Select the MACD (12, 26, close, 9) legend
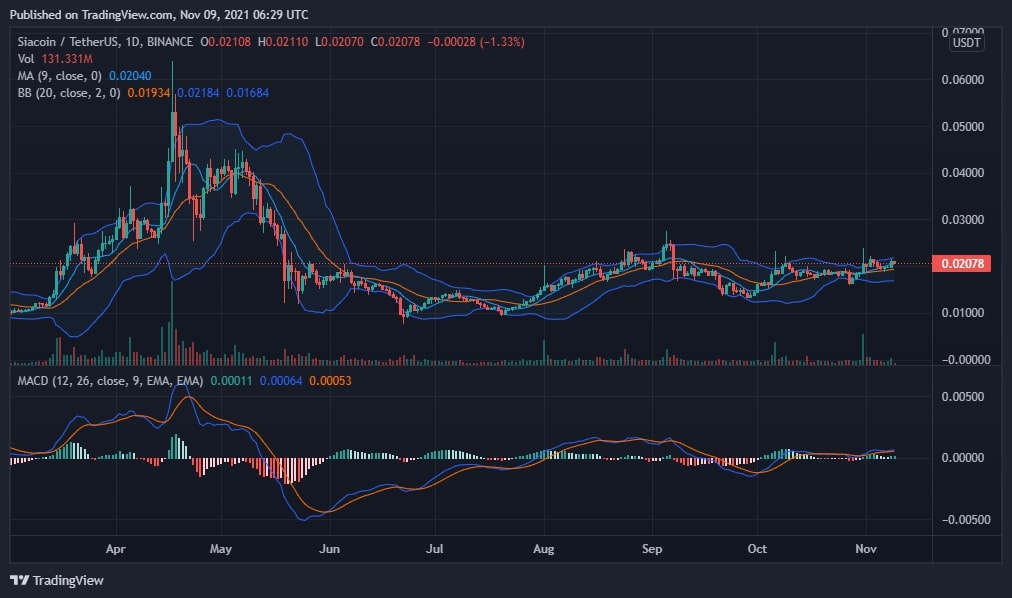The height and width of the screenshot is (598, 1012). [110, 381]
